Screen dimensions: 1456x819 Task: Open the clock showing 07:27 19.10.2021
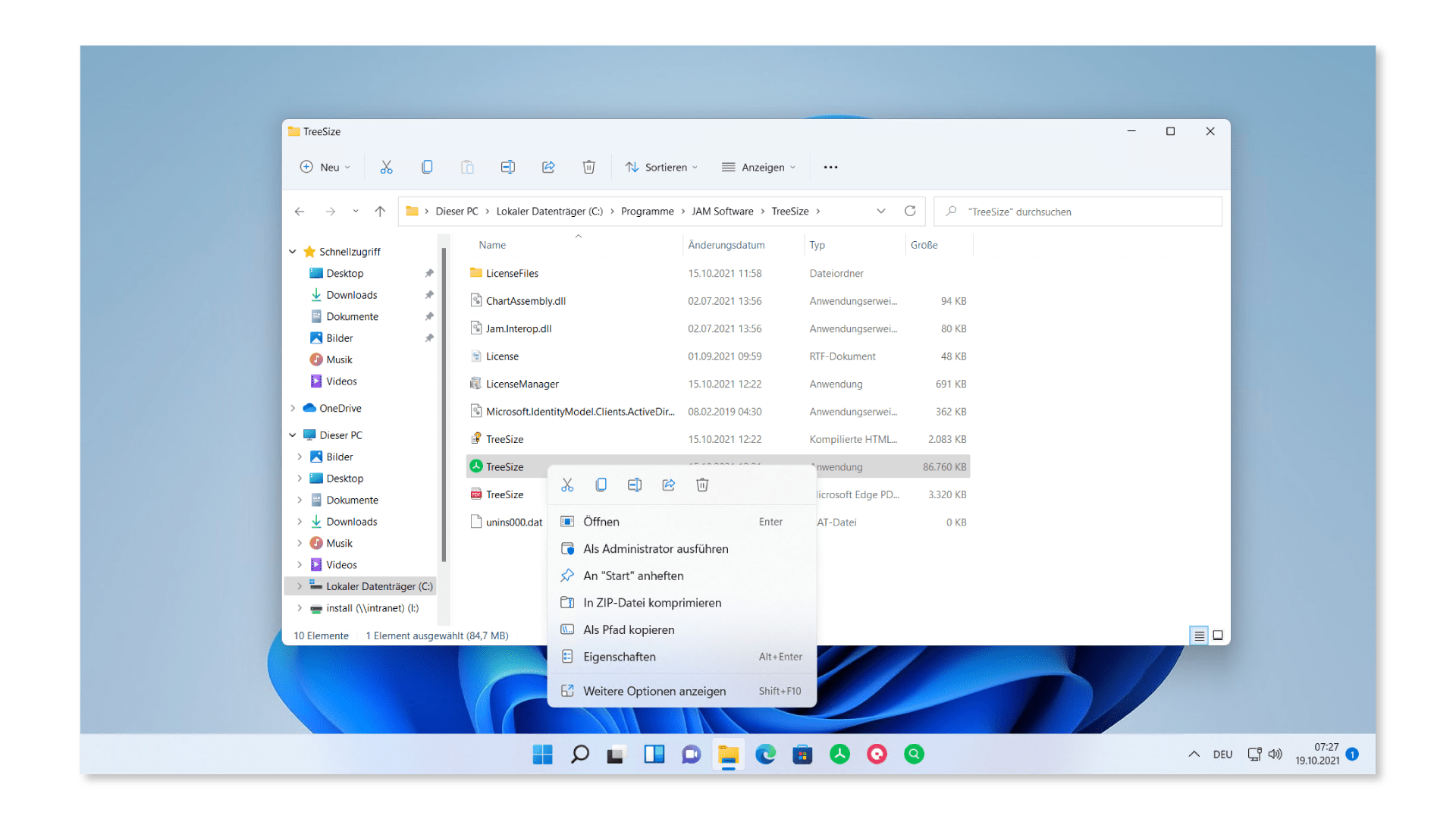(x=1317, y=754)
